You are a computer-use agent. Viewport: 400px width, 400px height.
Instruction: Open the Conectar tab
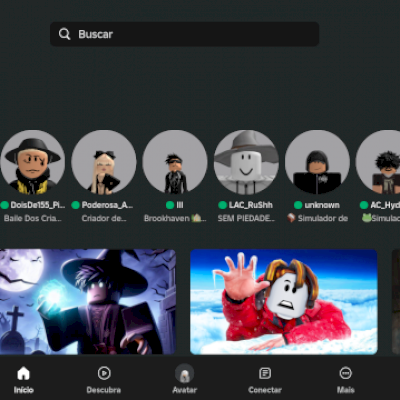click(265, 379)
